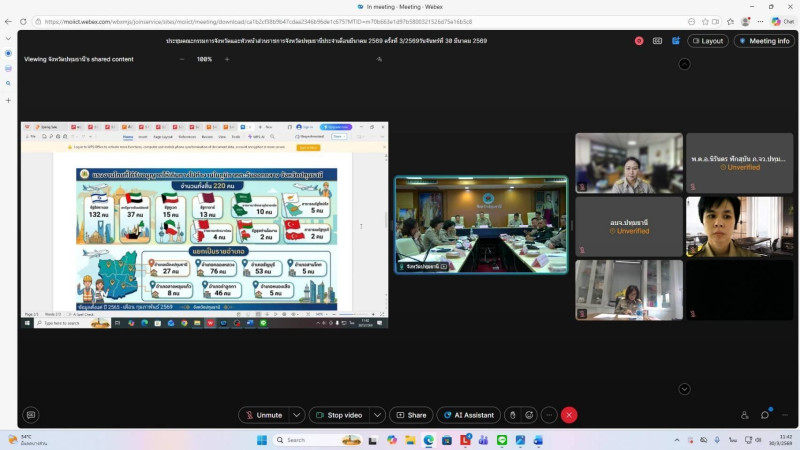800x450 pixels.
Task: Open the chat panel icon
Action: 765,415
